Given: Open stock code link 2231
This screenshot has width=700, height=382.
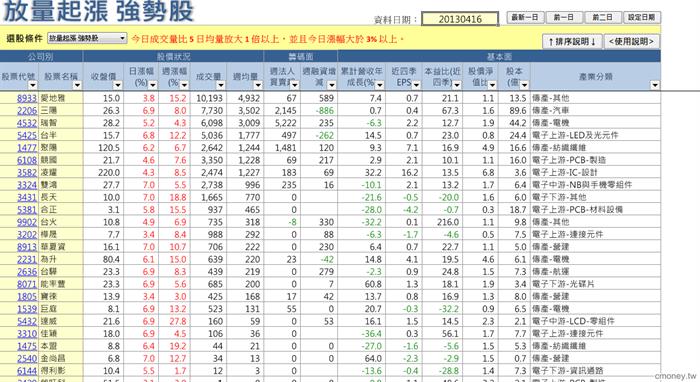Looking at the screenshot, I should tap(27, 259).
